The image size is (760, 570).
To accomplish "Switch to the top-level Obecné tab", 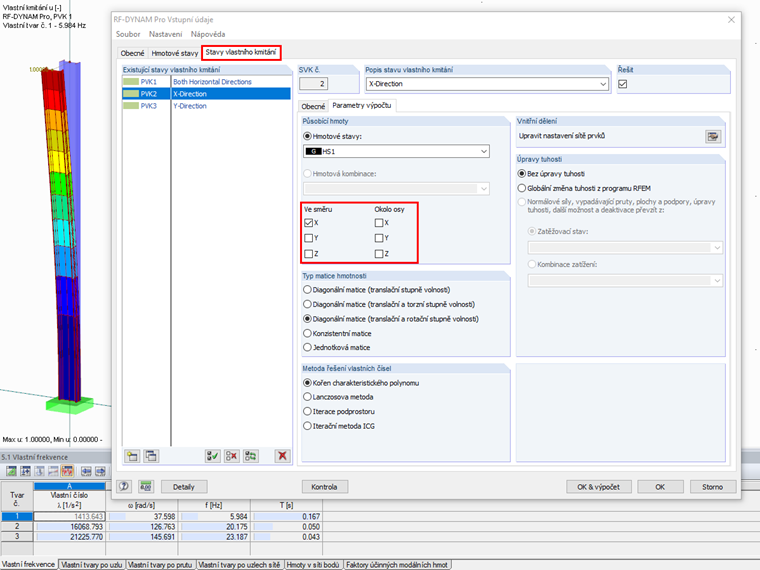I will coord(132,53).
